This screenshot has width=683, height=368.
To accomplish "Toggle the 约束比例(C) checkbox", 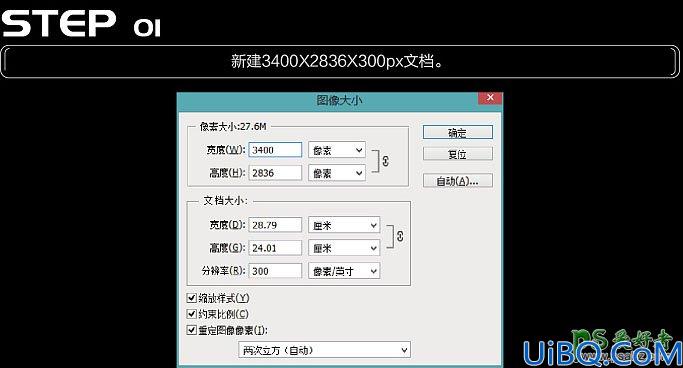I will pyautogui.click(x=191, y=314).
